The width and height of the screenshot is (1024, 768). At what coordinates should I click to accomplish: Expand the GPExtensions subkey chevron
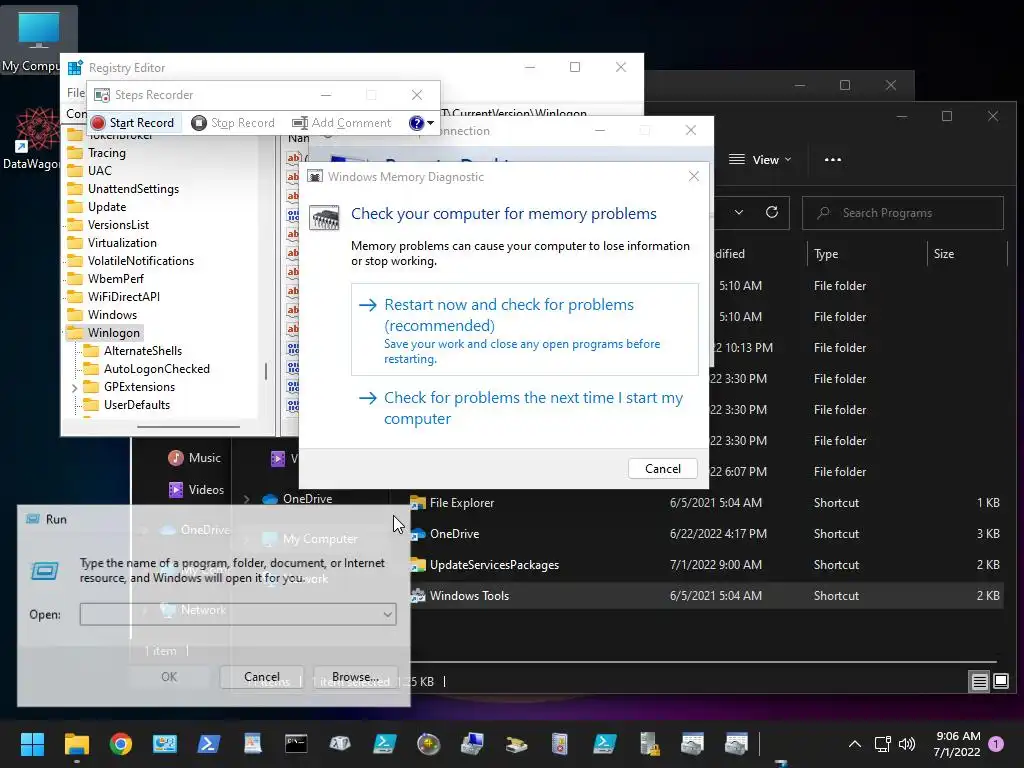pos(74,388)
